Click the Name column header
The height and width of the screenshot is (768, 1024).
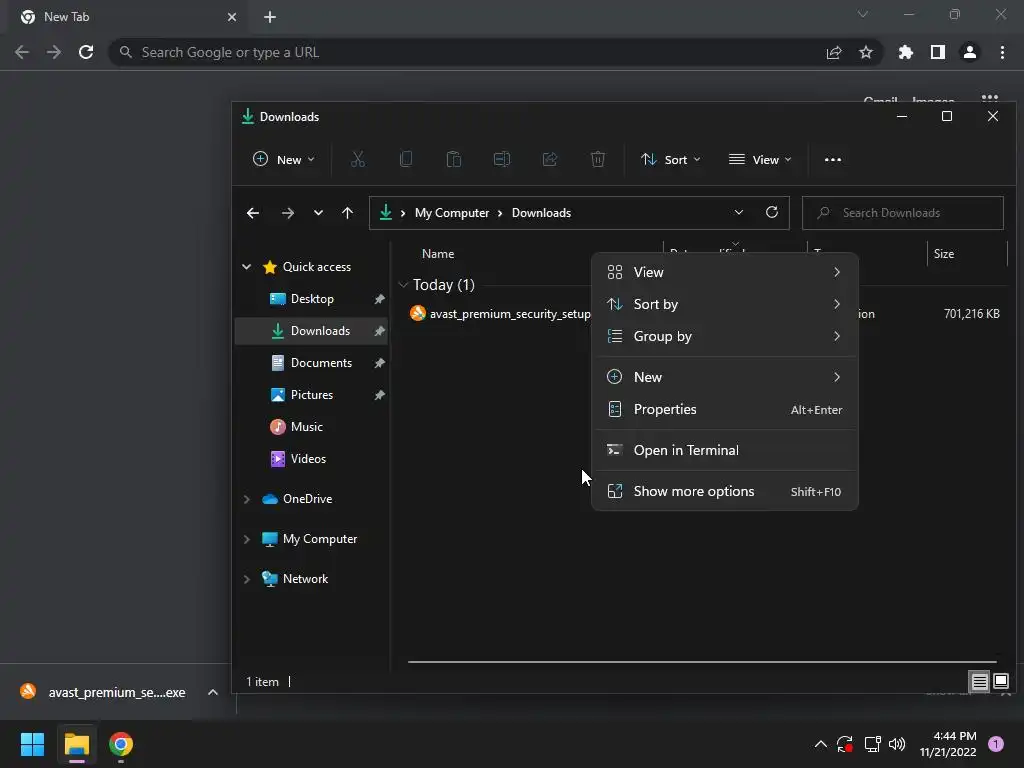coord(438,253)
